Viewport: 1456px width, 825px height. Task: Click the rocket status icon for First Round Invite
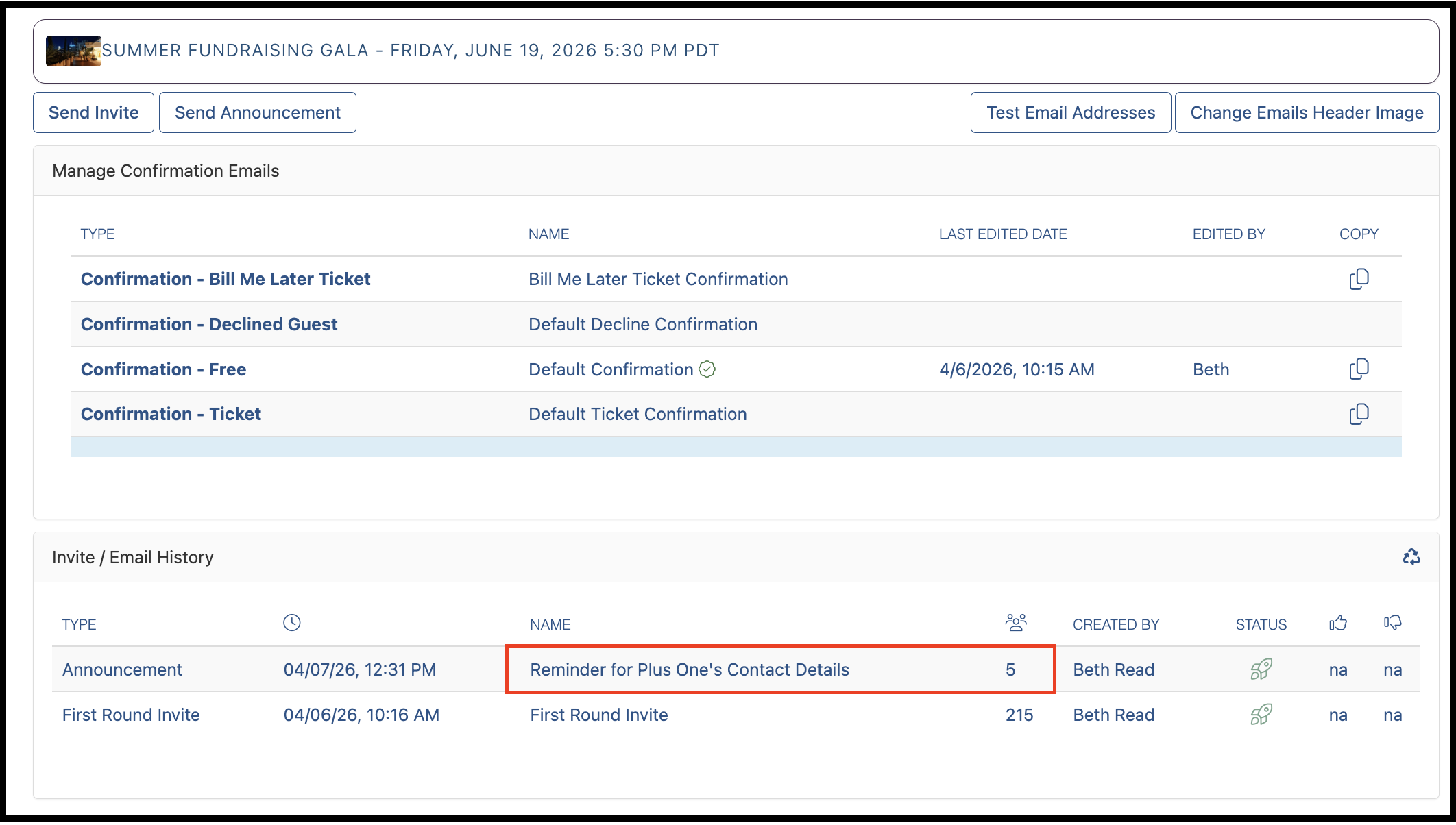click(x=1261, y=715)
